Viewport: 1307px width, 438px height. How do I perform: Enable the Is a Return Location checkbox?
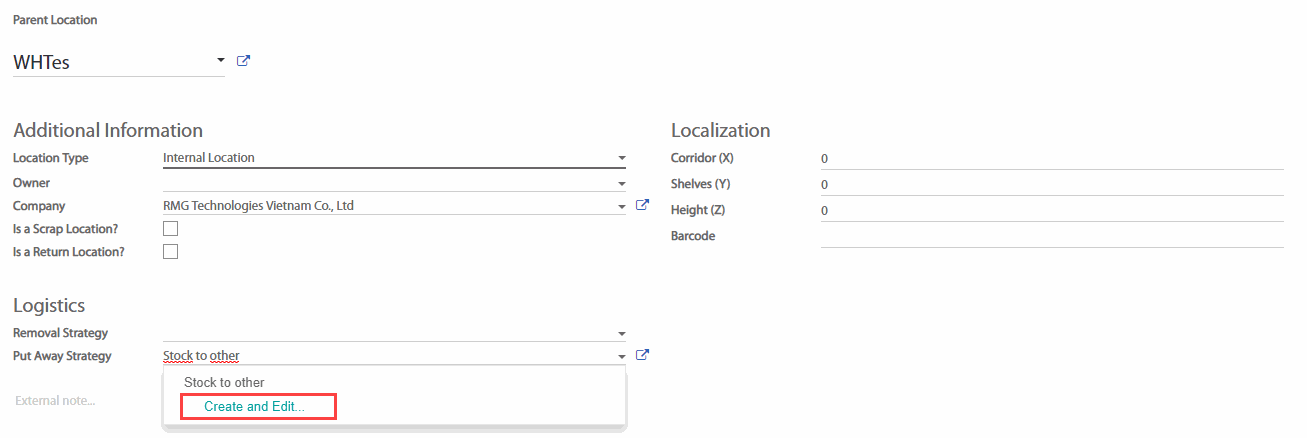pos(170,252)
